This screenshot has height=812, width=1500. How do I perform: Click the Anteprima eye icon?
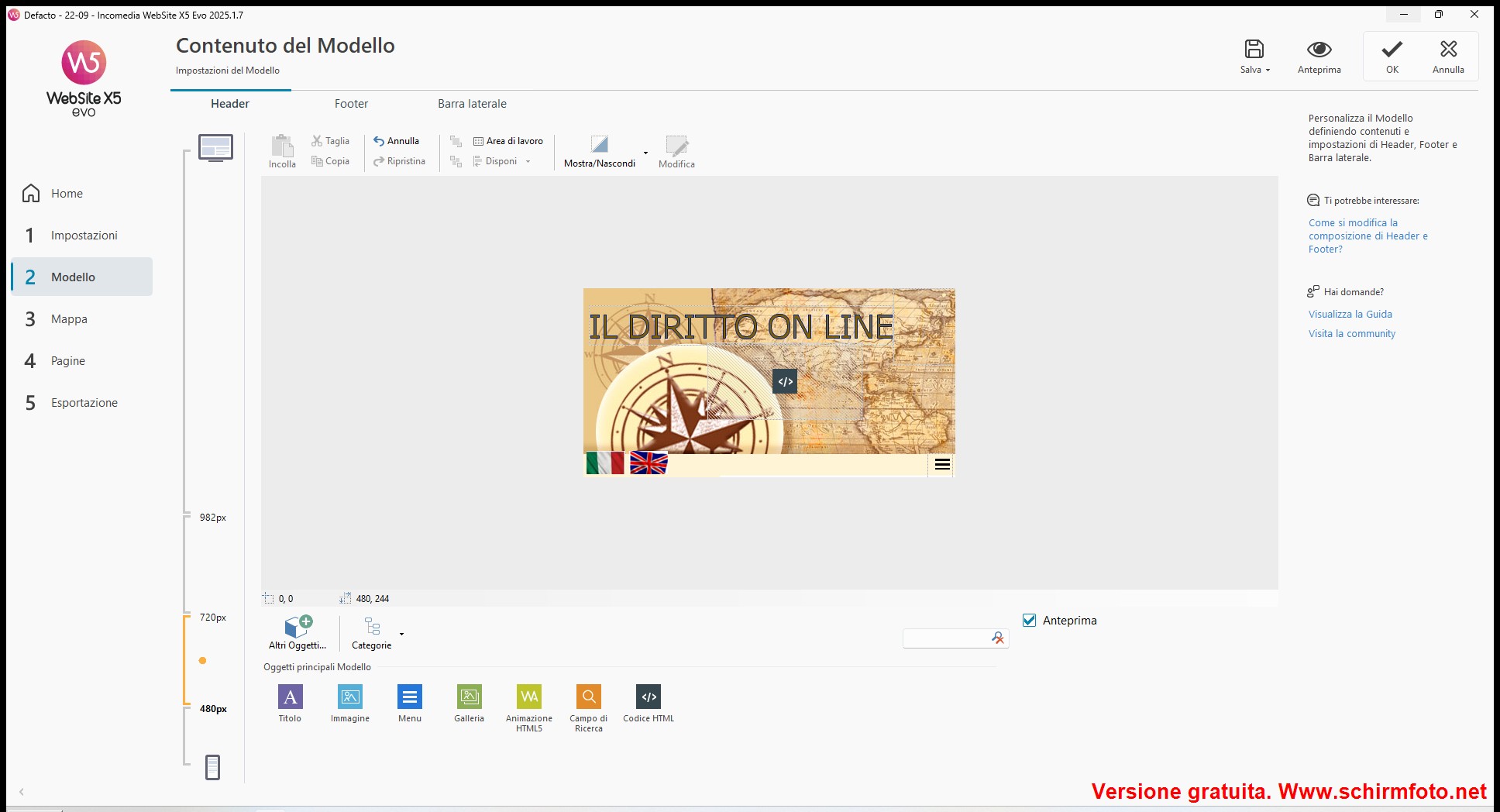click(1319, 50)
